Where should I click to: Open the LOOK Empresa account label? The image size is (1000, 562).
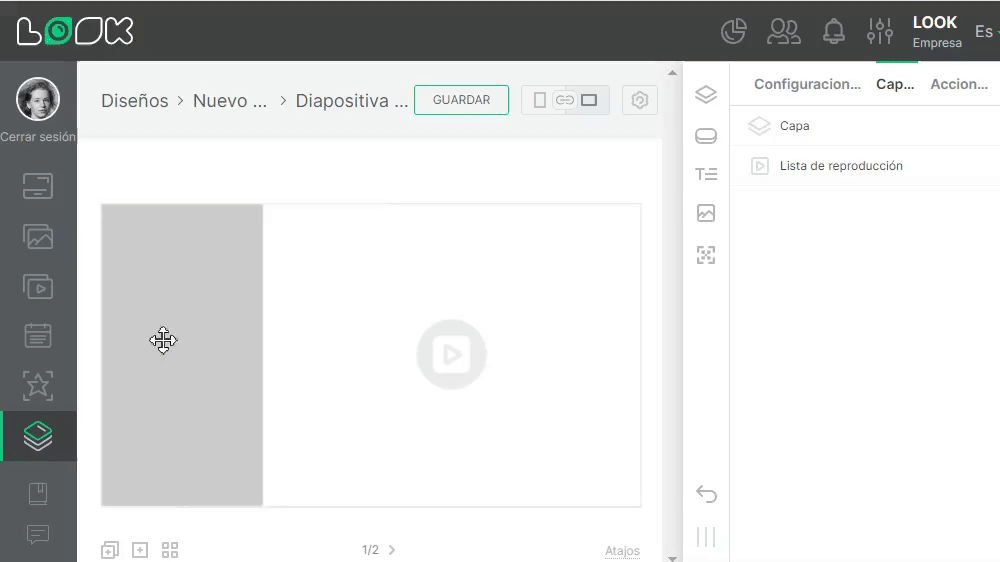click(x=937, y=32)
